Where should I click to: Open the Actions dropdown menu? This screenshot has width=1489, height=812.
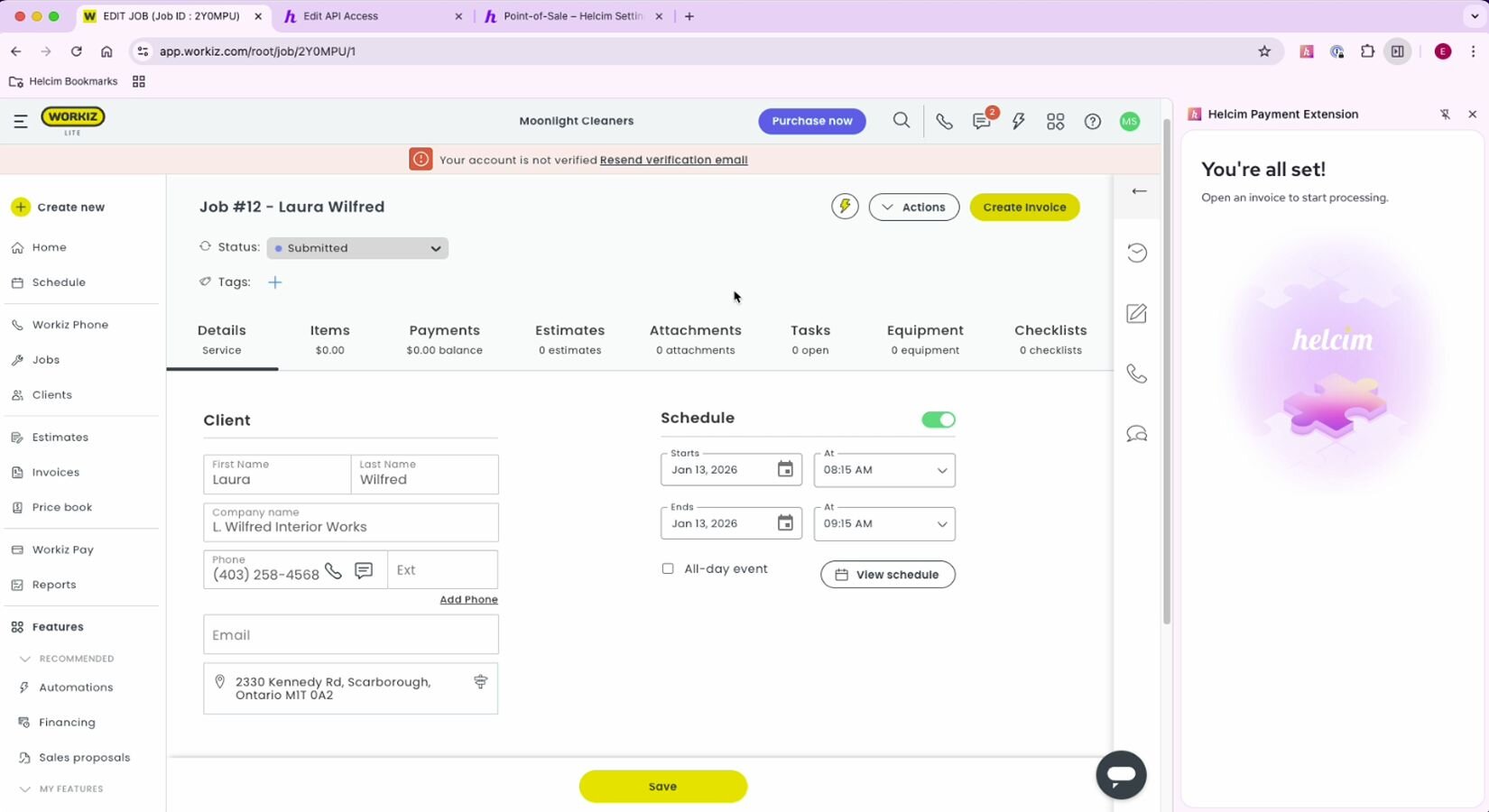point(913,208)
